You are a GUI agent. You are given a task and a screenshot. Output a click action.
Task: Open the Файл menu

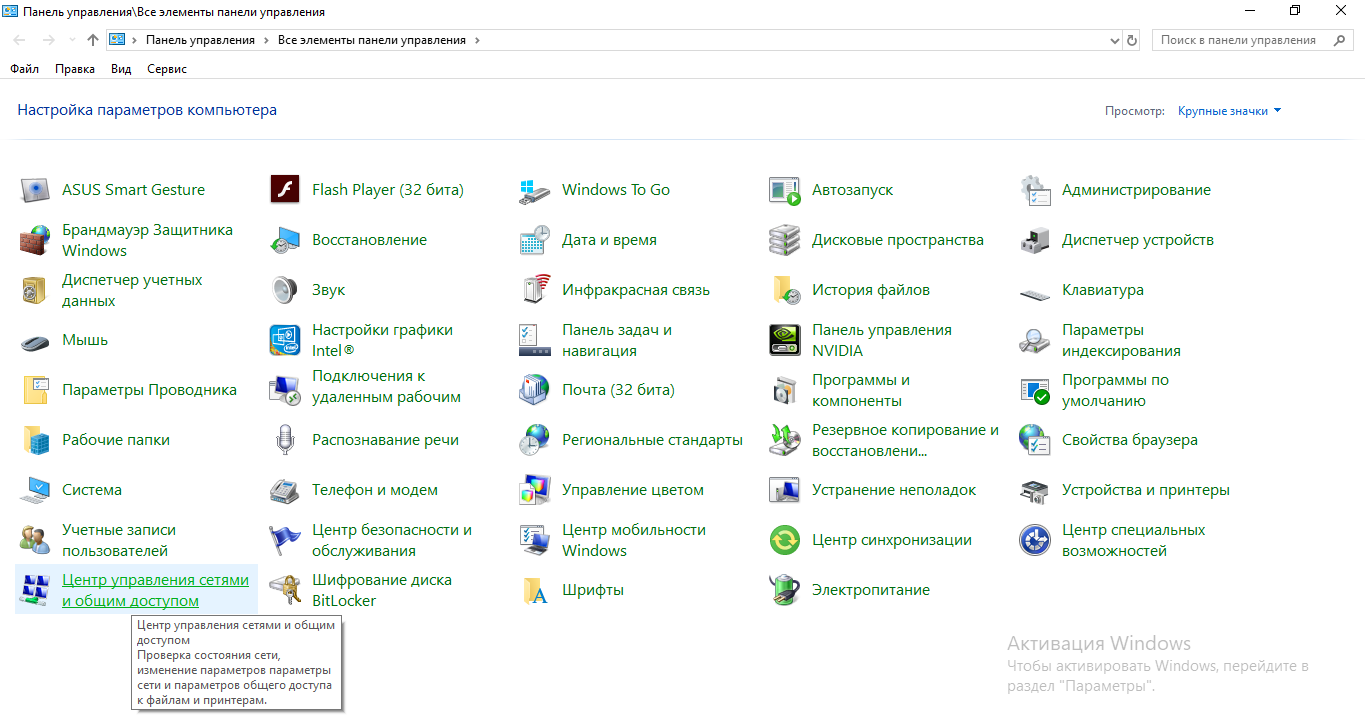pos(24,69)
